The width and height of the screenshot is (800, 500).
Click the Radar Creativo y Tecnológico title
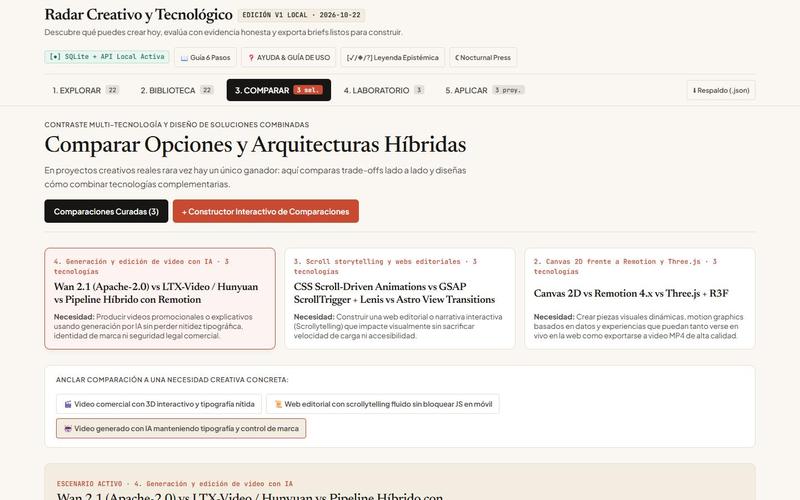pos(138,15)
